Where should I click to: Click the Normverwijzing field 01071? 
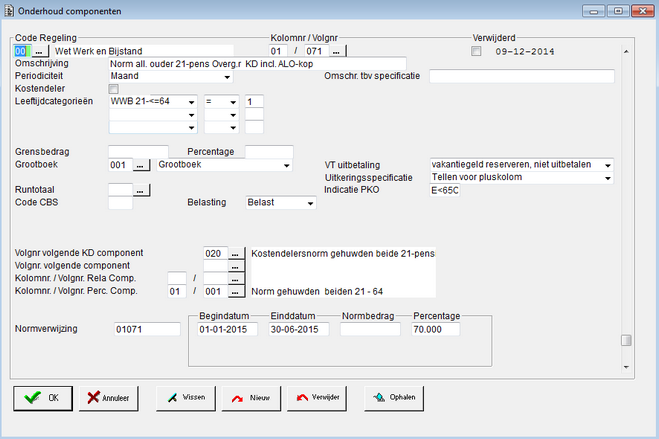[147, 329]
